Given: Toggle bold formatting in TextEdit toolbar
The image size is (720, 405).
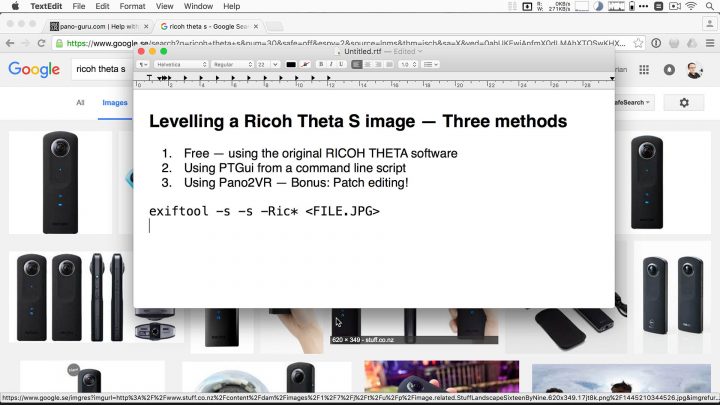Looking at the screenshot, I should click(323, 64).
